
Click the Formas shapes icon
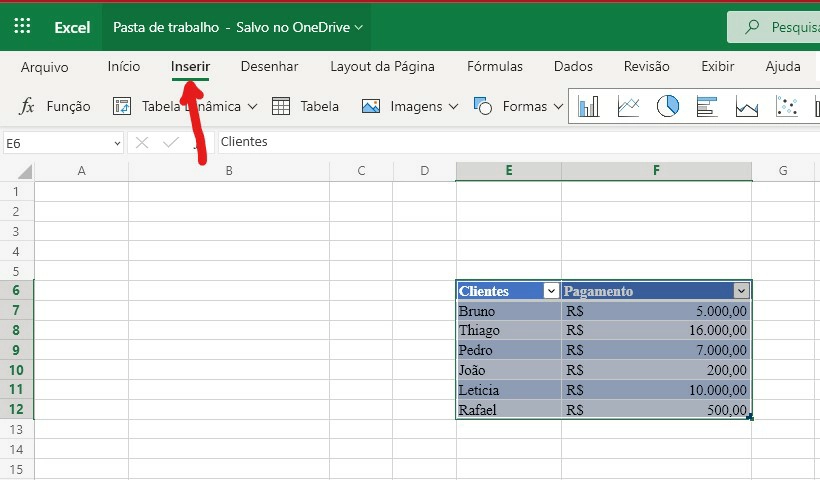coord(482,106)
